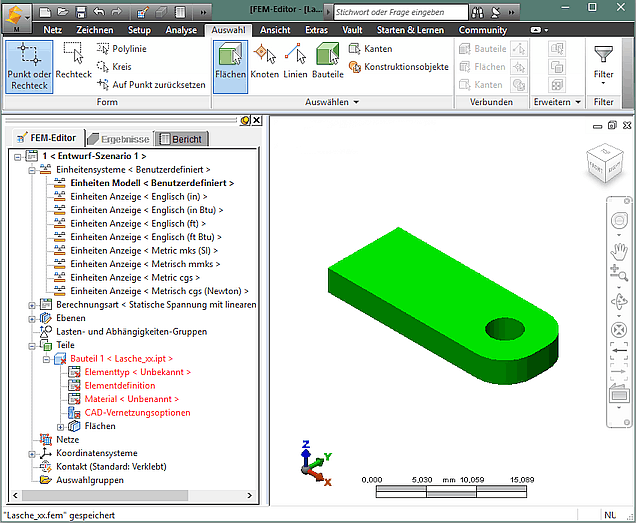Collapse the Einheitensysteme tree node

point(32,170)
